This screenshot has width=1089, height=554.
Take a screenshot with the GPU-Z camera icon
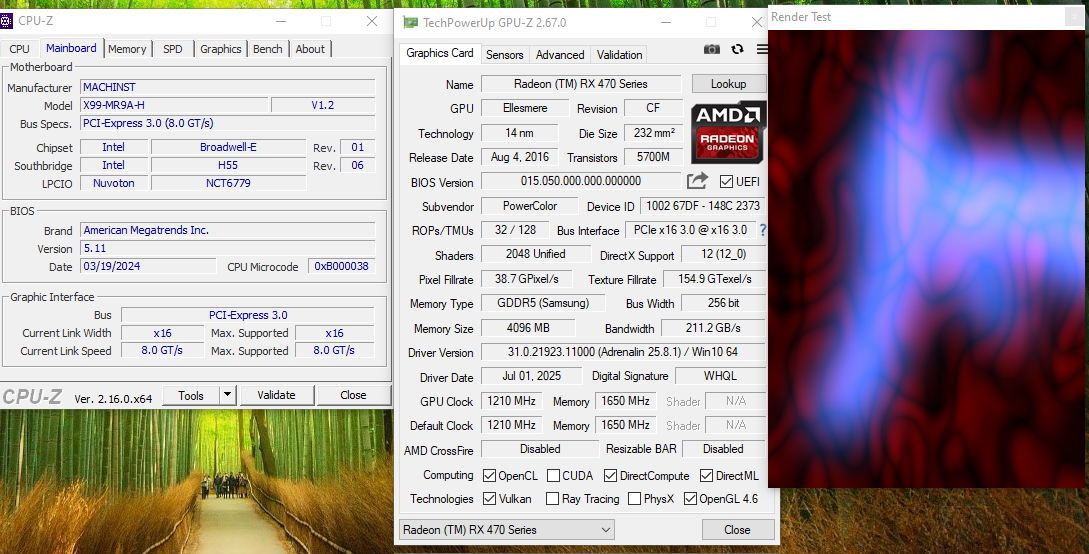712,49
